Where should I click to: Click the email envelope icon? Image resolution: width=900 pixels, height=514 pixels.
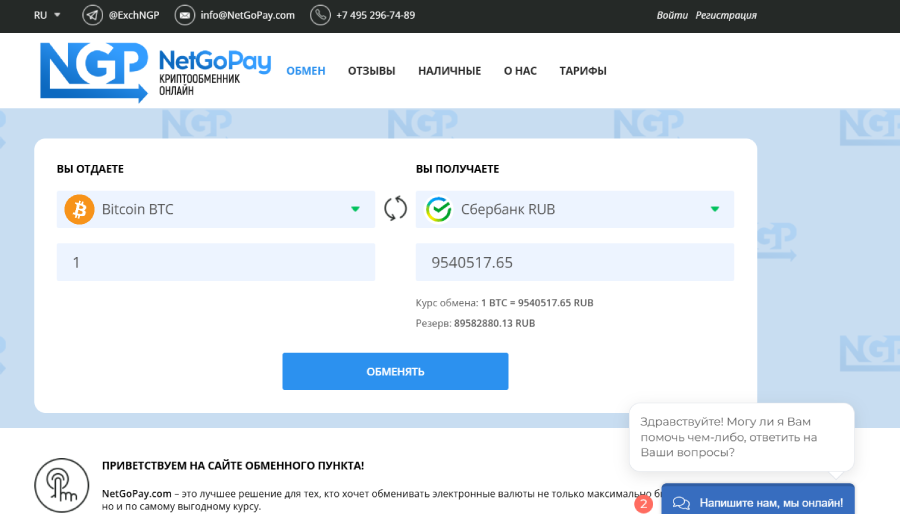185,15
